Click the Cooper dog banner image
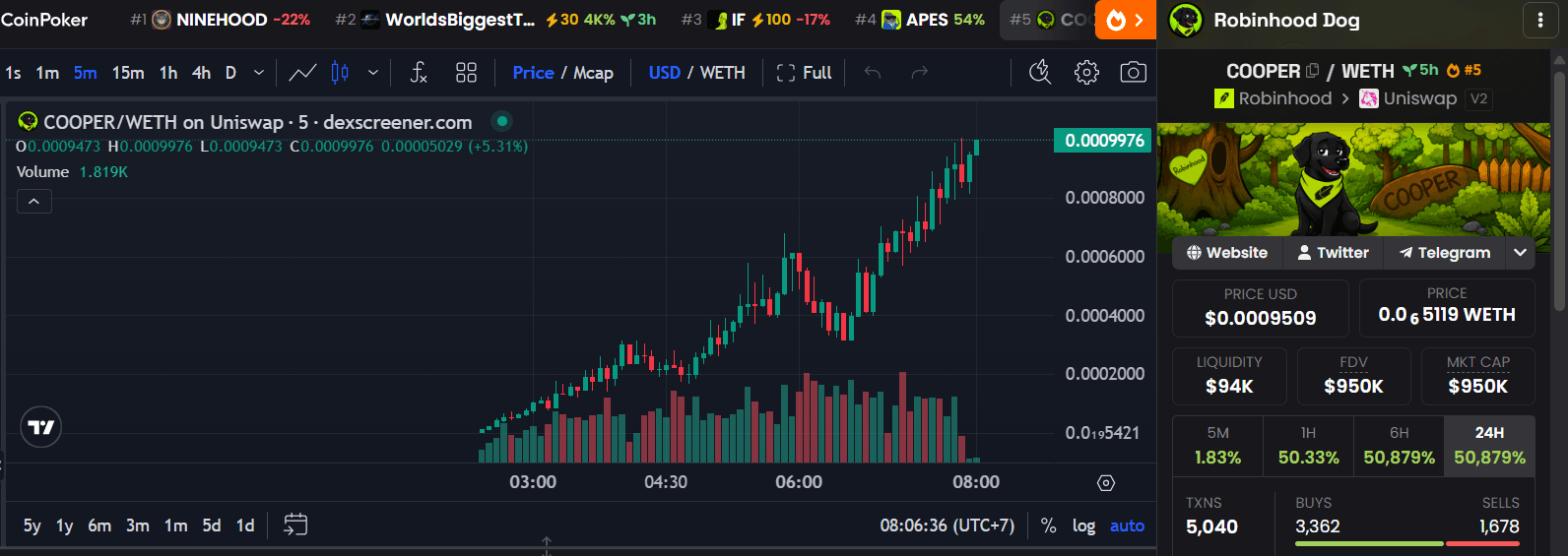The width and height of the screenshot is (1568, 556). pyautogui.click(x=1353, y=179)
